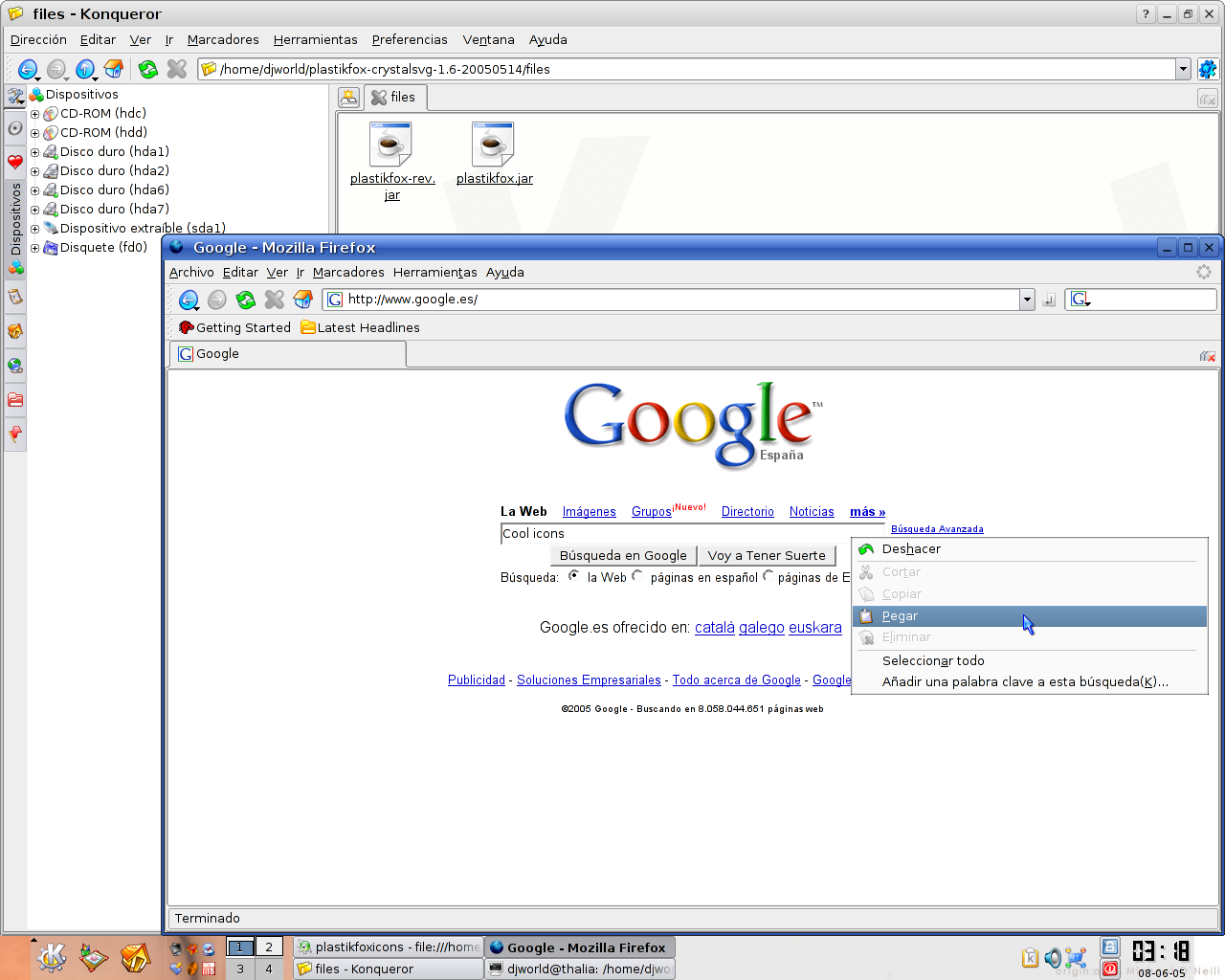Click Konqueror's blue Back arrow button

[28, 69]
